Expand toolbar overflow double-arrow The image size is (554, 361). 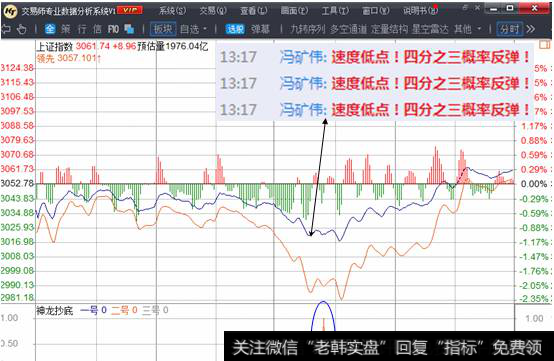coord(531,29)
